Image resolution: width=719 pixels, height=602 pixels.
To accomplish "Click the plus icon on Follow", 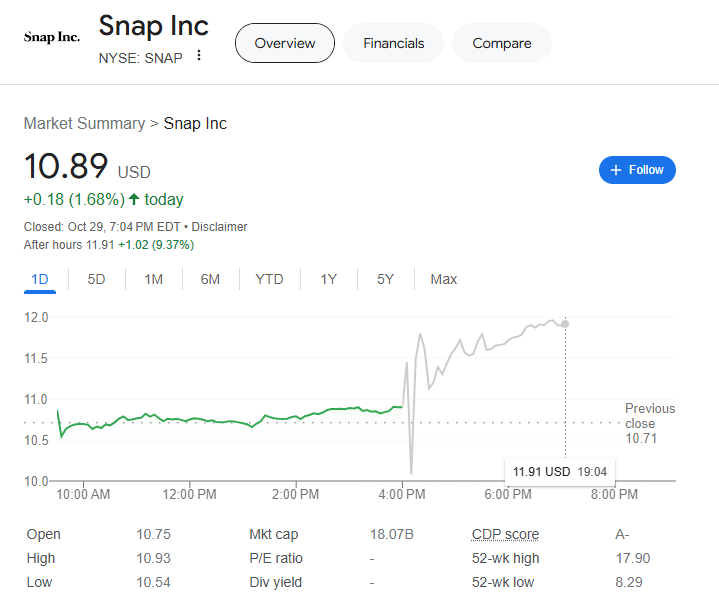I will (x=616, y=170).
